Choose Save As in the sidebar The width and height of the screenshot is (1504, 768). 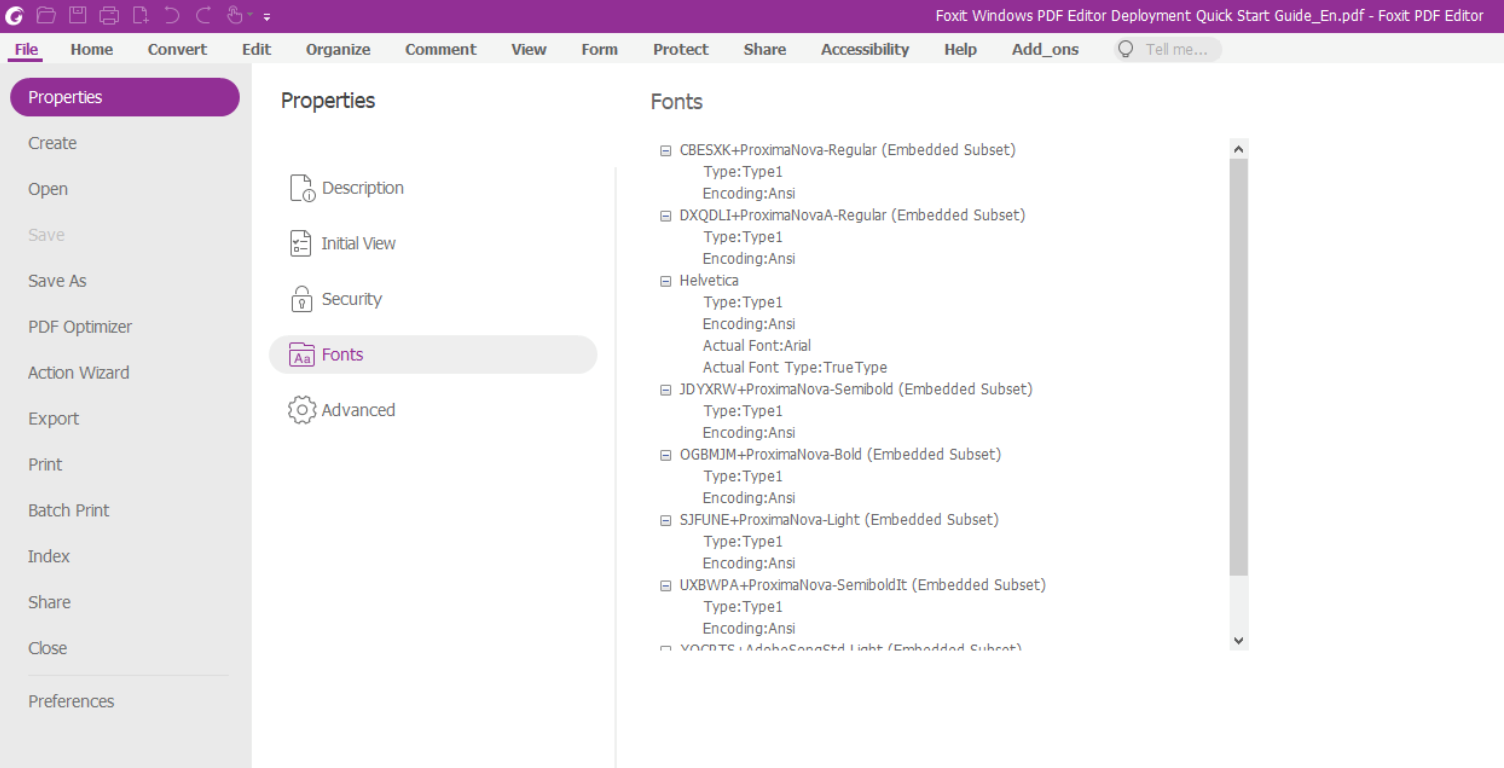point(57,281)
